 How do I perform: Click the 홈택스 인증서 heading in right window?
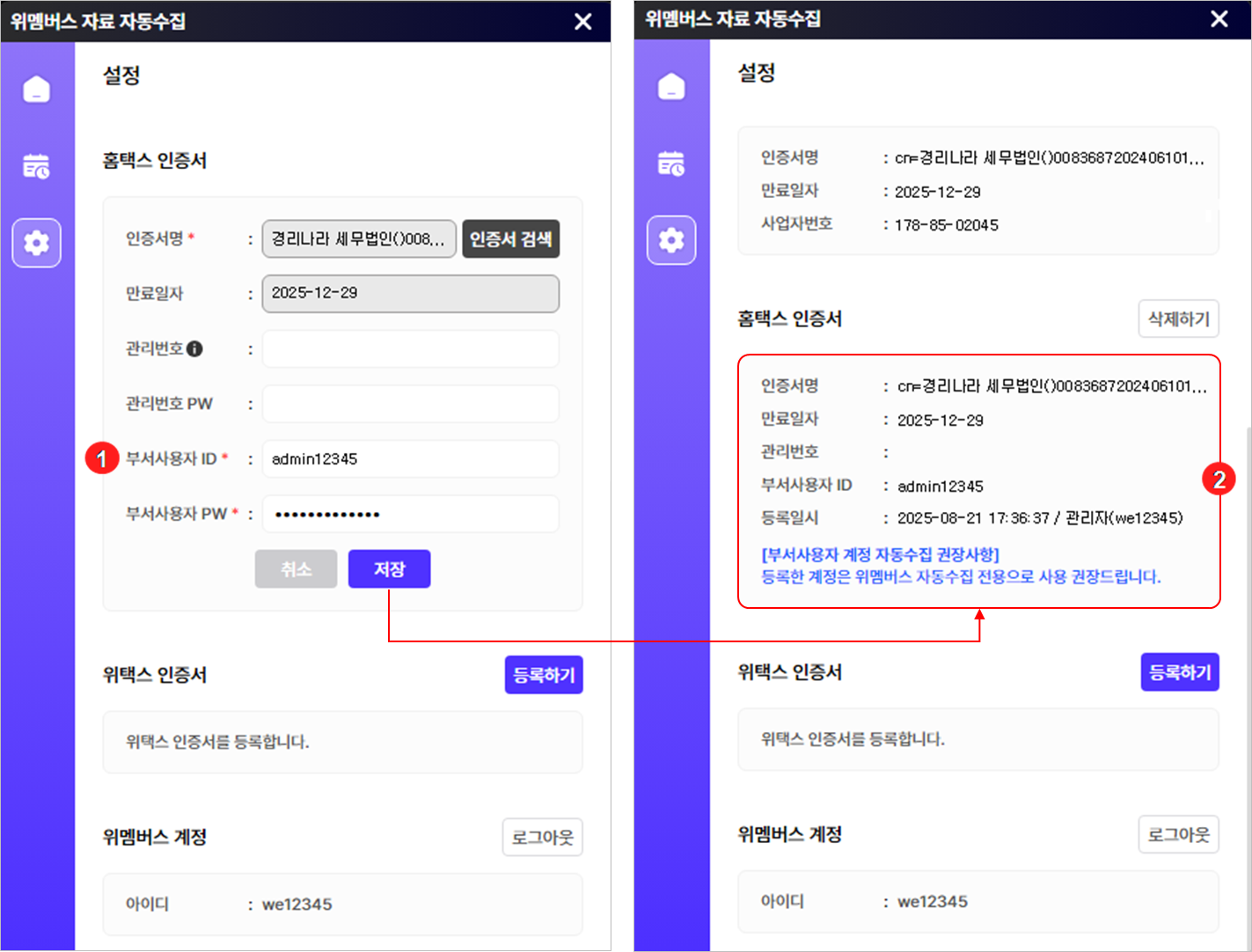(x=790, y=319)
